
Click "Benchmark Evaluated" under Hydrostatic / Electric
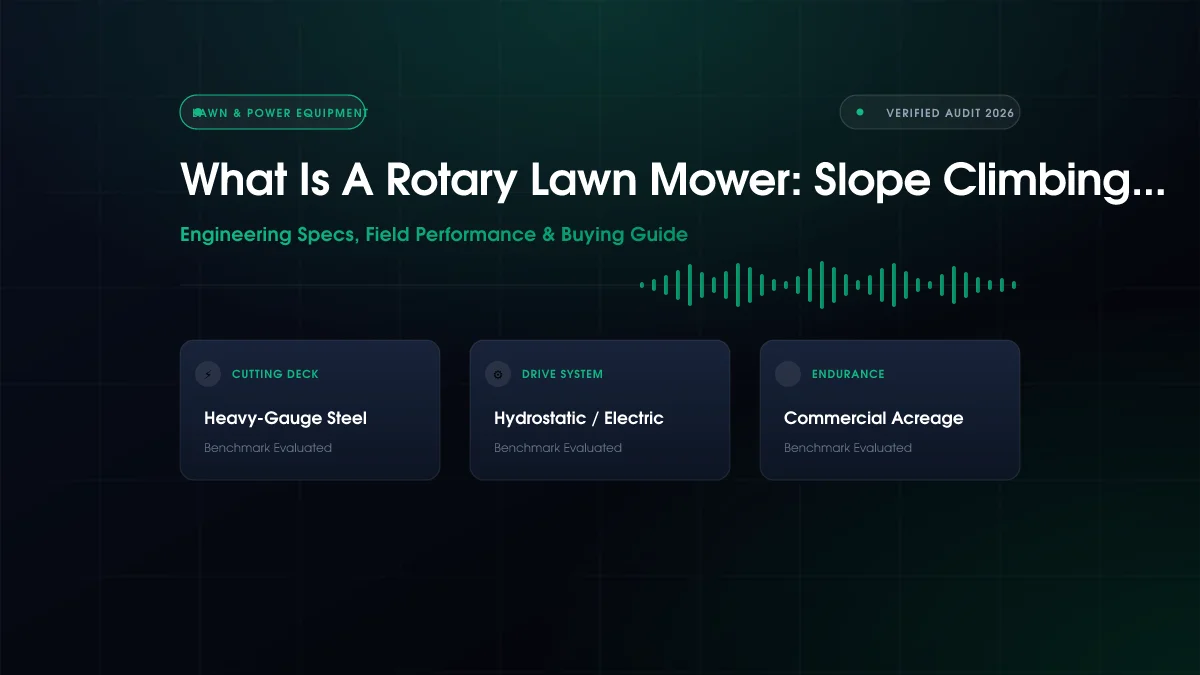(x=558, y=448)
